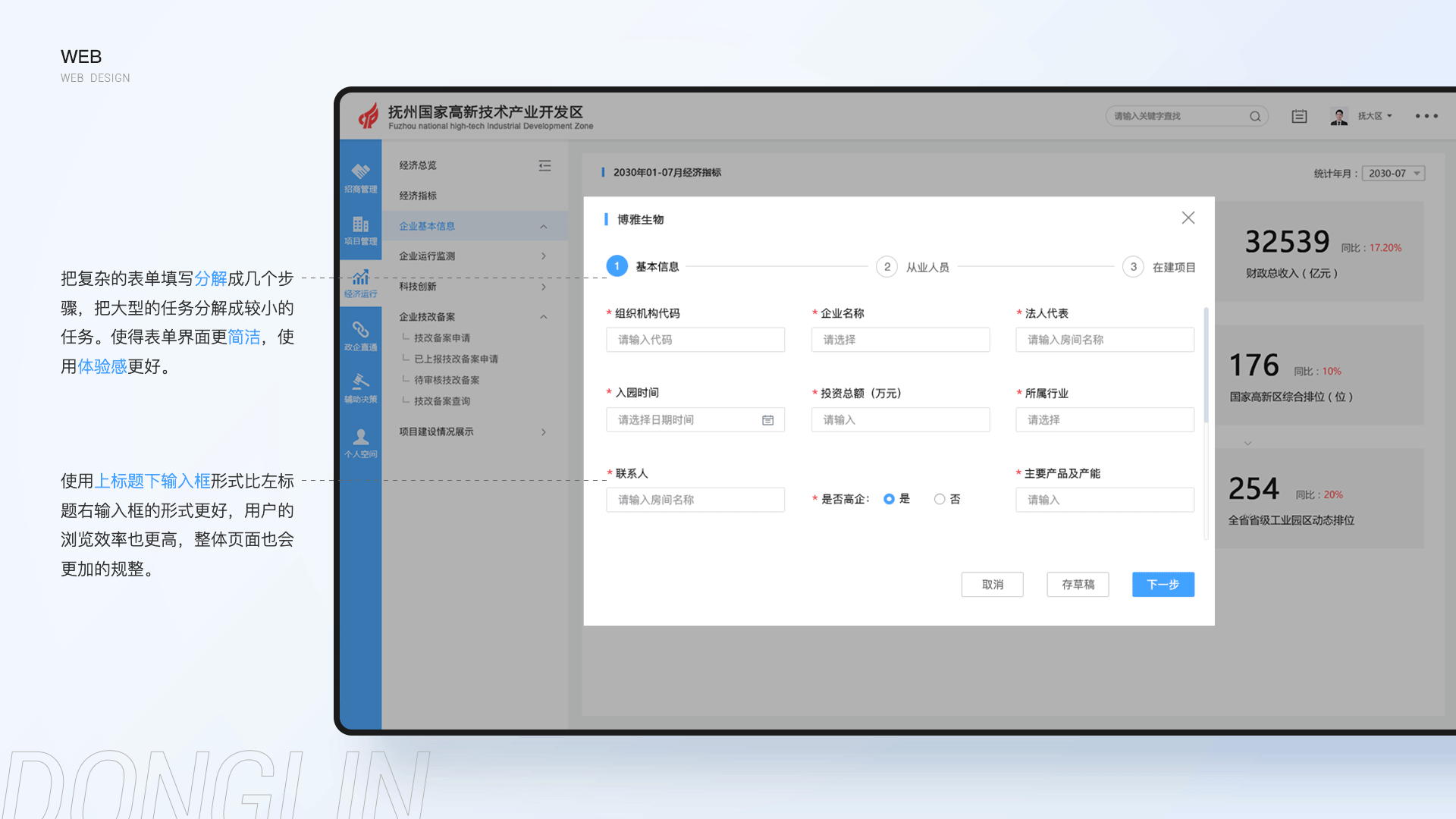This screenshot has width=1456, height=819.
Task: Click the 取消 button
Action: pos(993,585)
